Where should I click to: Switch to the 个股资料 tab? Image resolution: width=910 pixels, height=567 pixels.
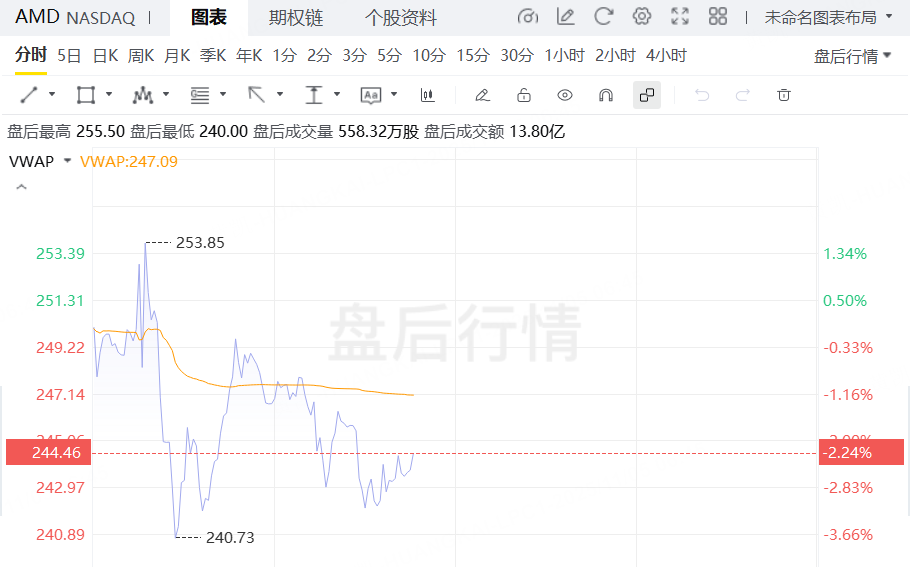point(400,17)
